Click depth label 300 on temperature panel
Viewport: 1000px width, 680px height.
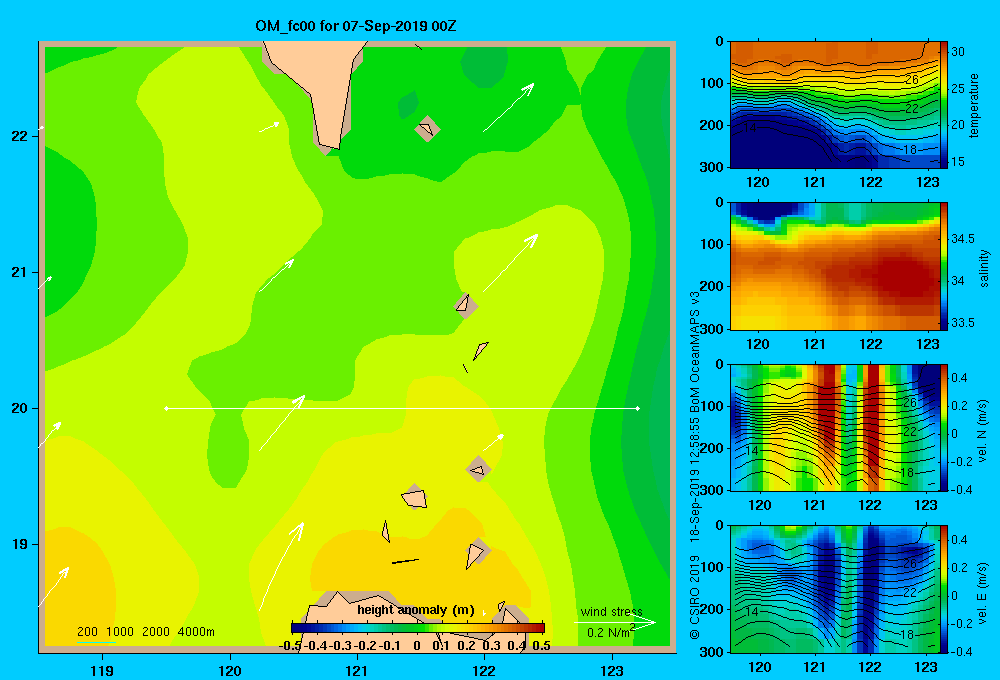coord(712,166)
